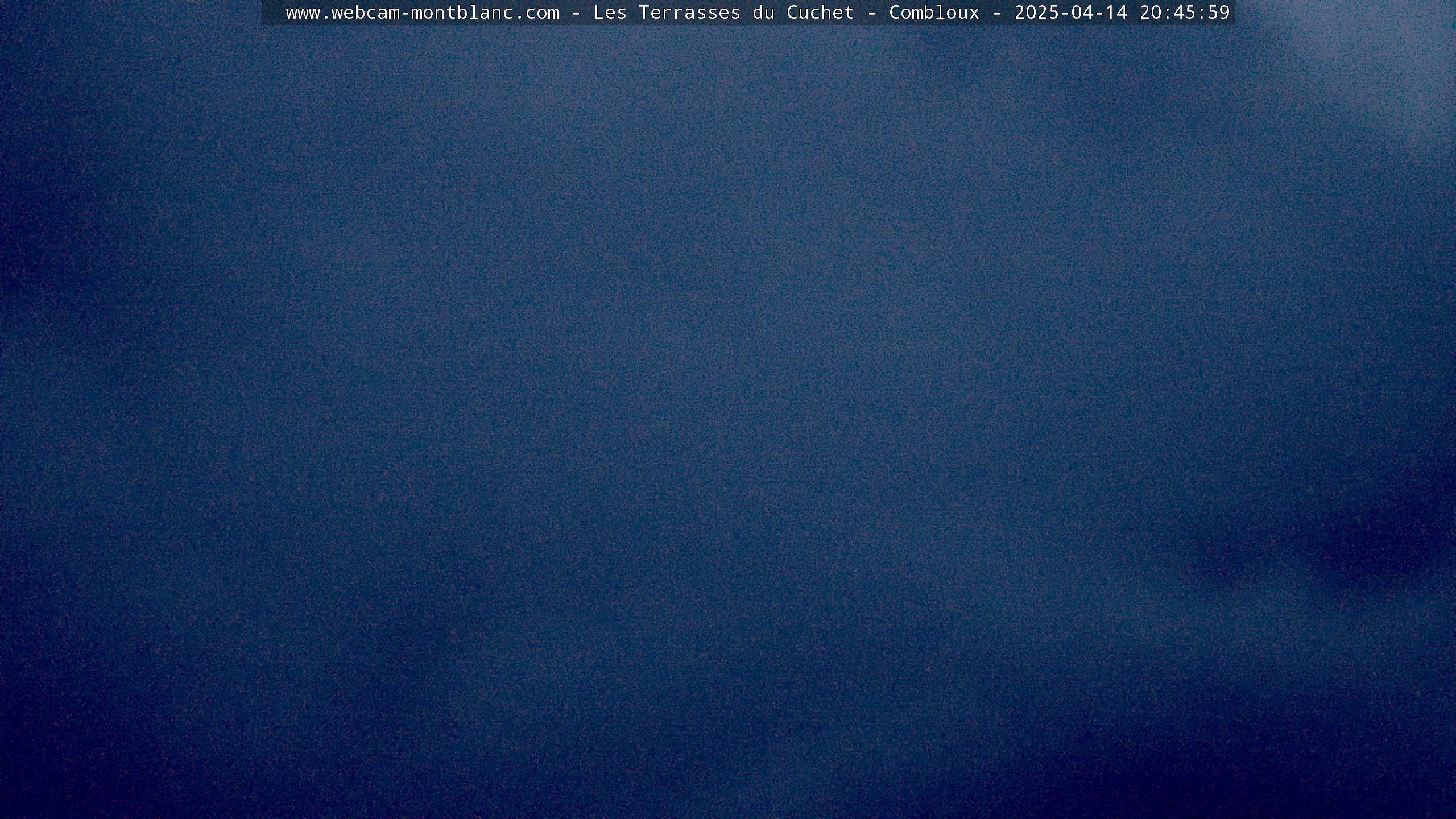Click the www.webcam-montblanc.com URL text

point(422,13)
